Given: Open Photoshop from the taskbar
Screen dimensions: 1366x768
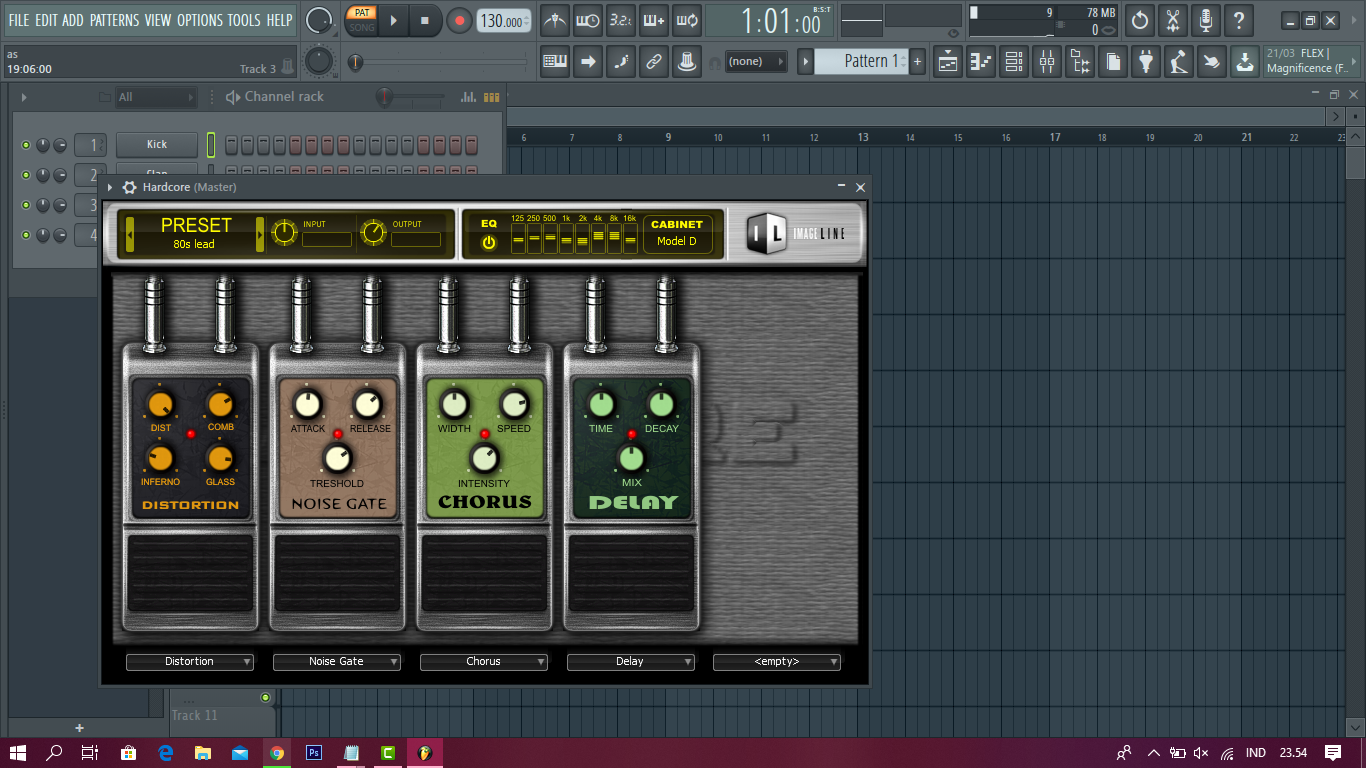Looking at the screenshot, I should click(x=313, y=753).
